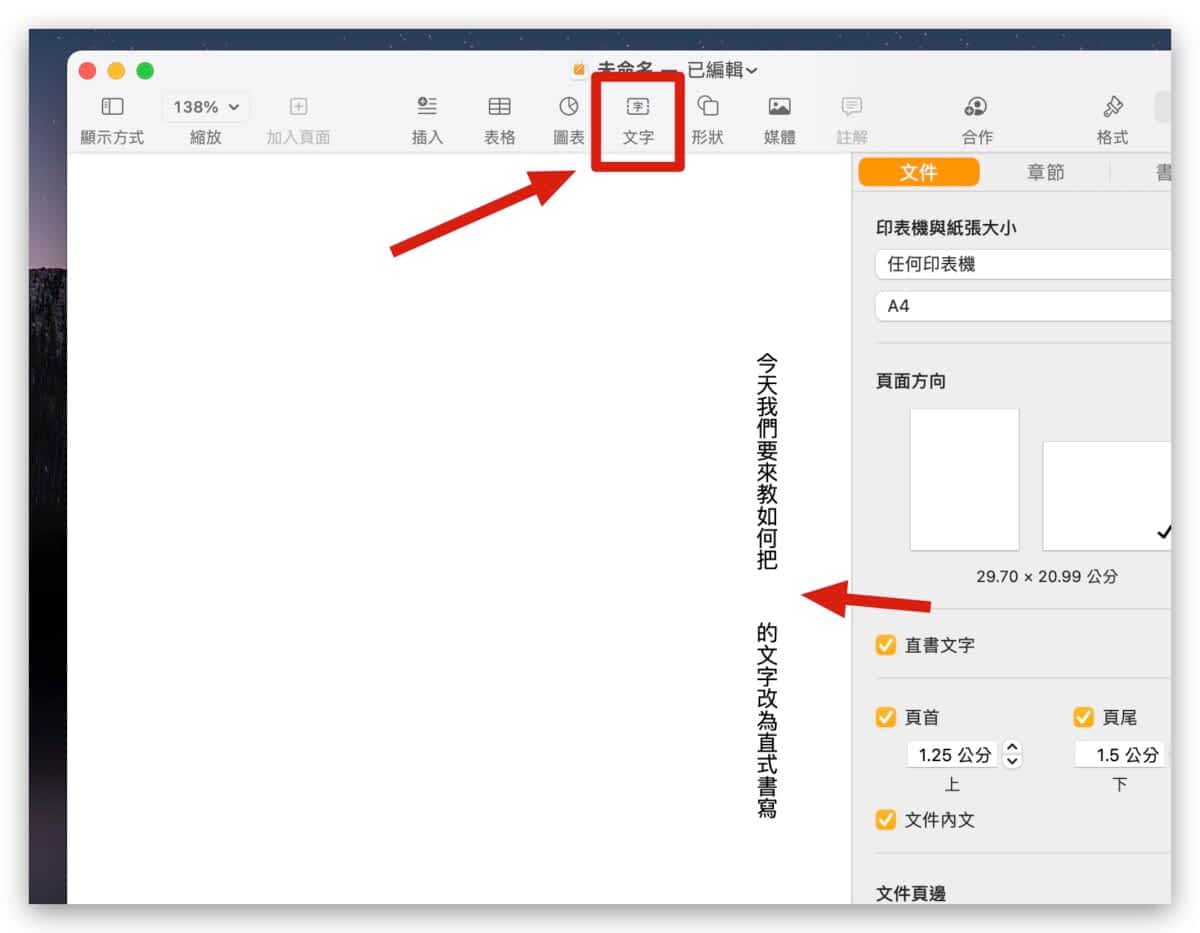Uncheck the 直書文字 vertical text checkbox
The height and width of the screenshot is (933, 1200).
886,645
